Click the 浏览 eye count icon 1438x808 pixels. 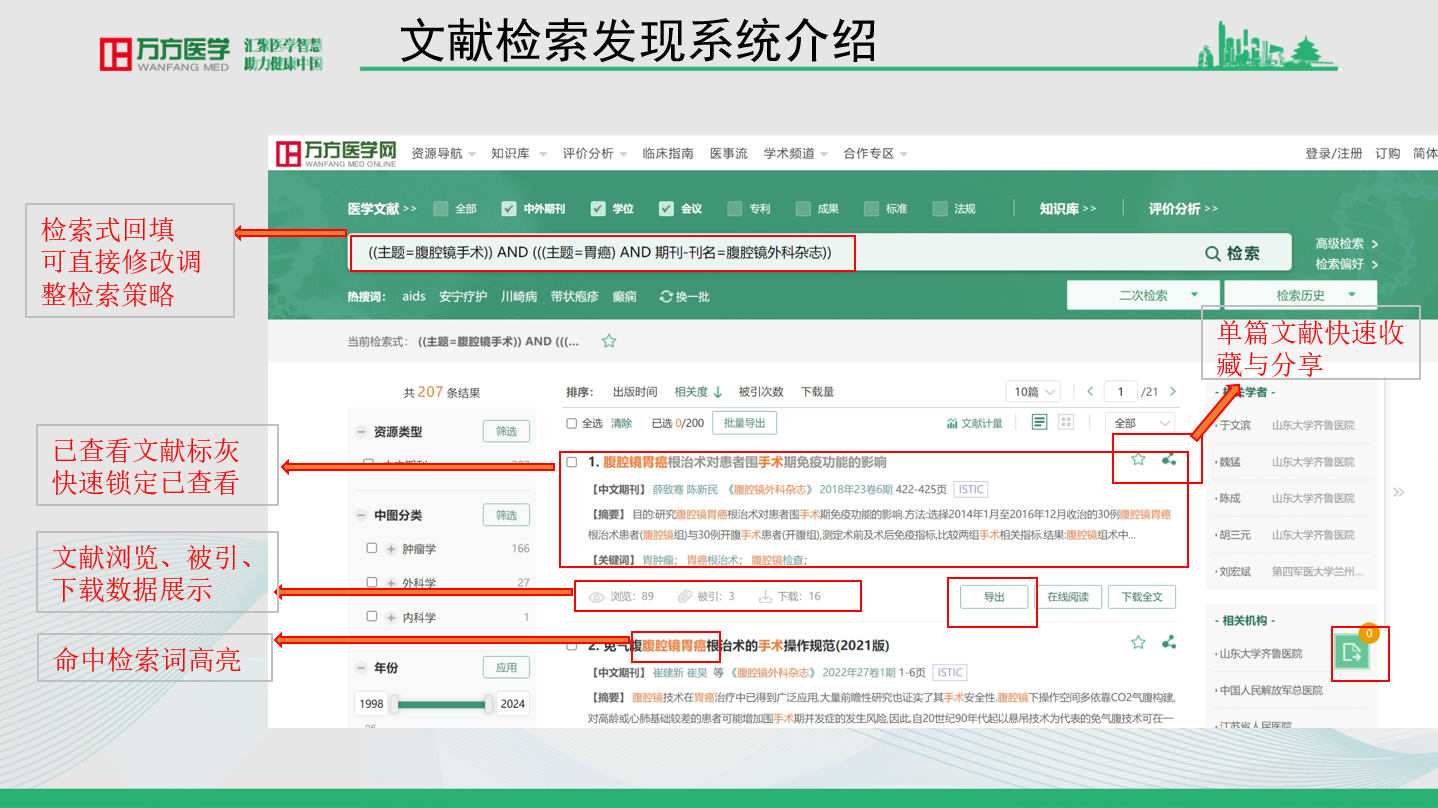[x=597, y=597]
